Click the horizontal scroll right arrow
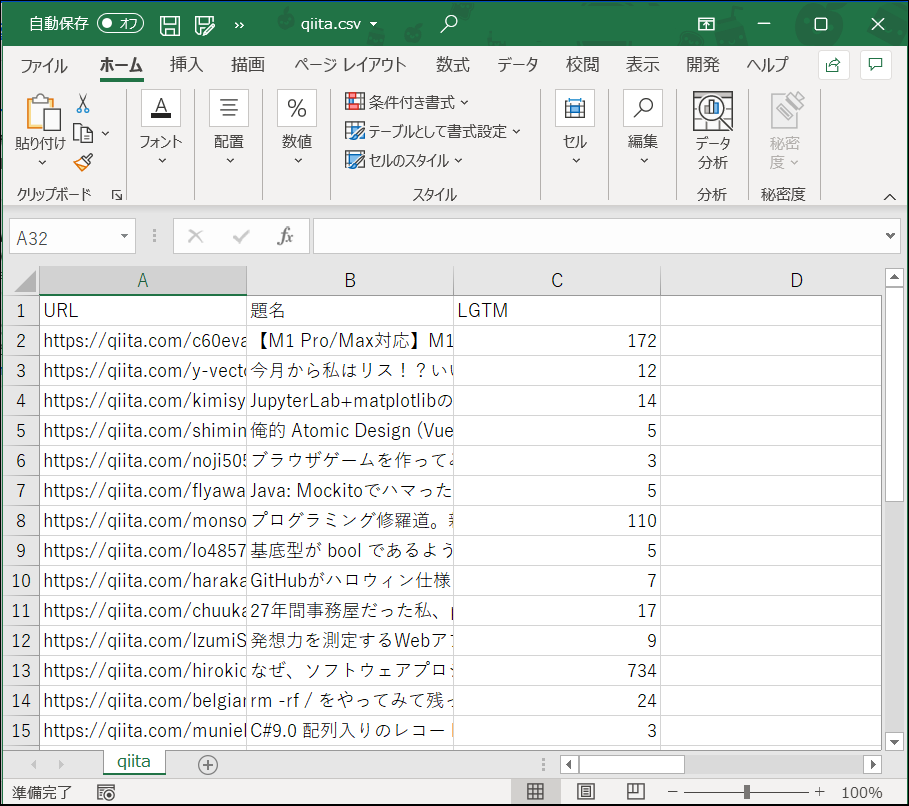The height and width of the screenshot is (806, 909). pos(872,765)
